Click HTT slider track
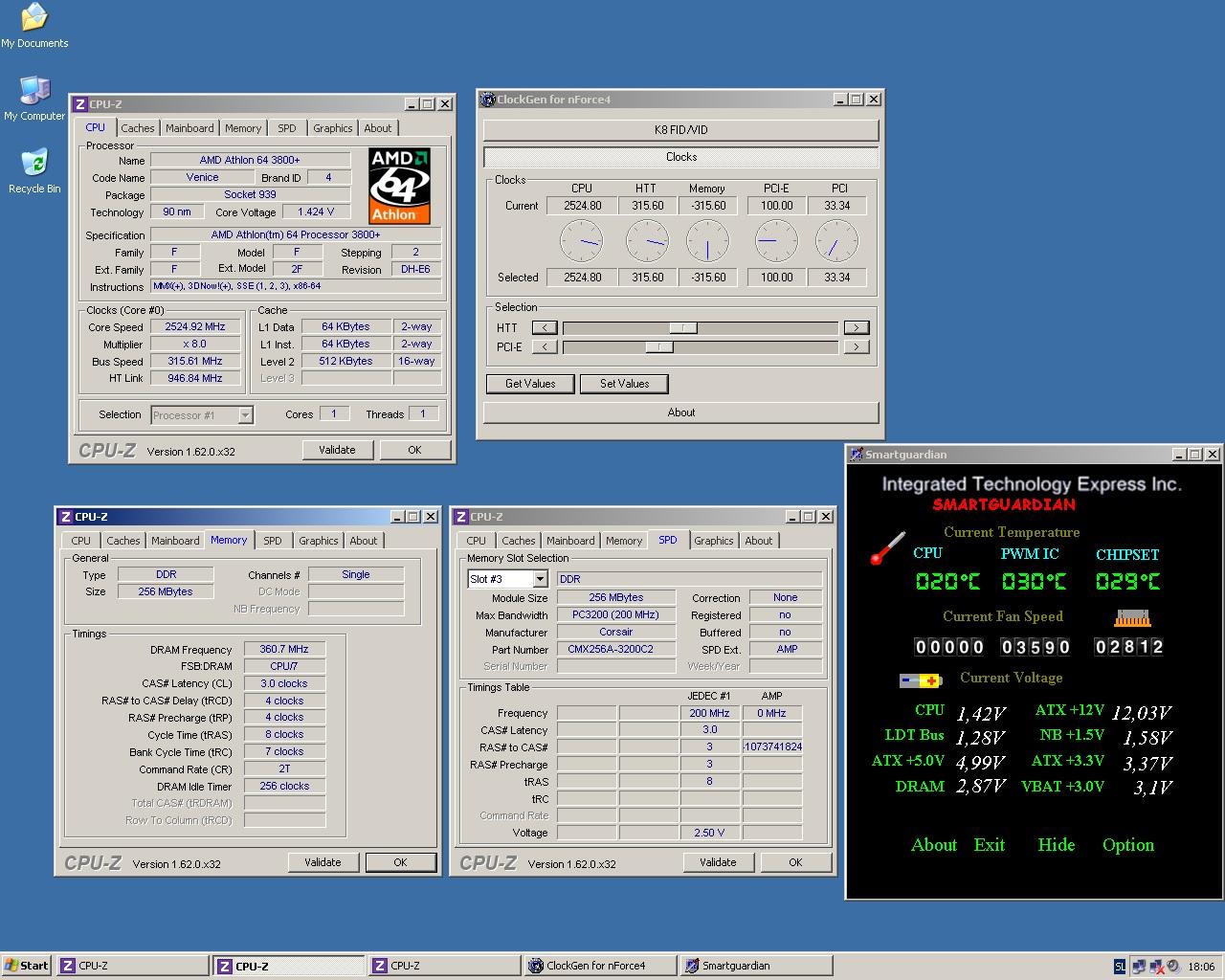This screenshot has height=980, width=1225. [700, 327]
